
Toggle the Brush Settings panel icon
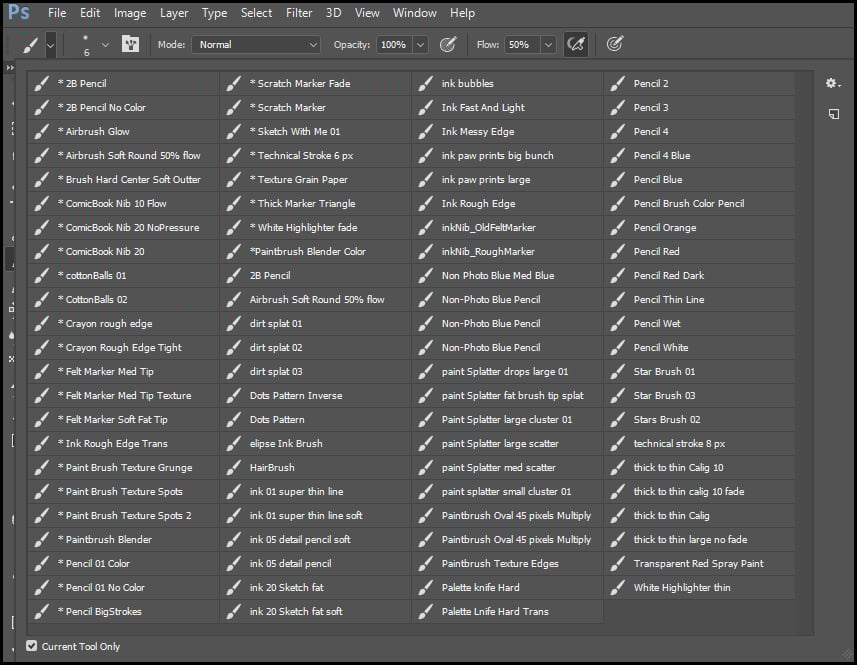[x=130, y=44]
